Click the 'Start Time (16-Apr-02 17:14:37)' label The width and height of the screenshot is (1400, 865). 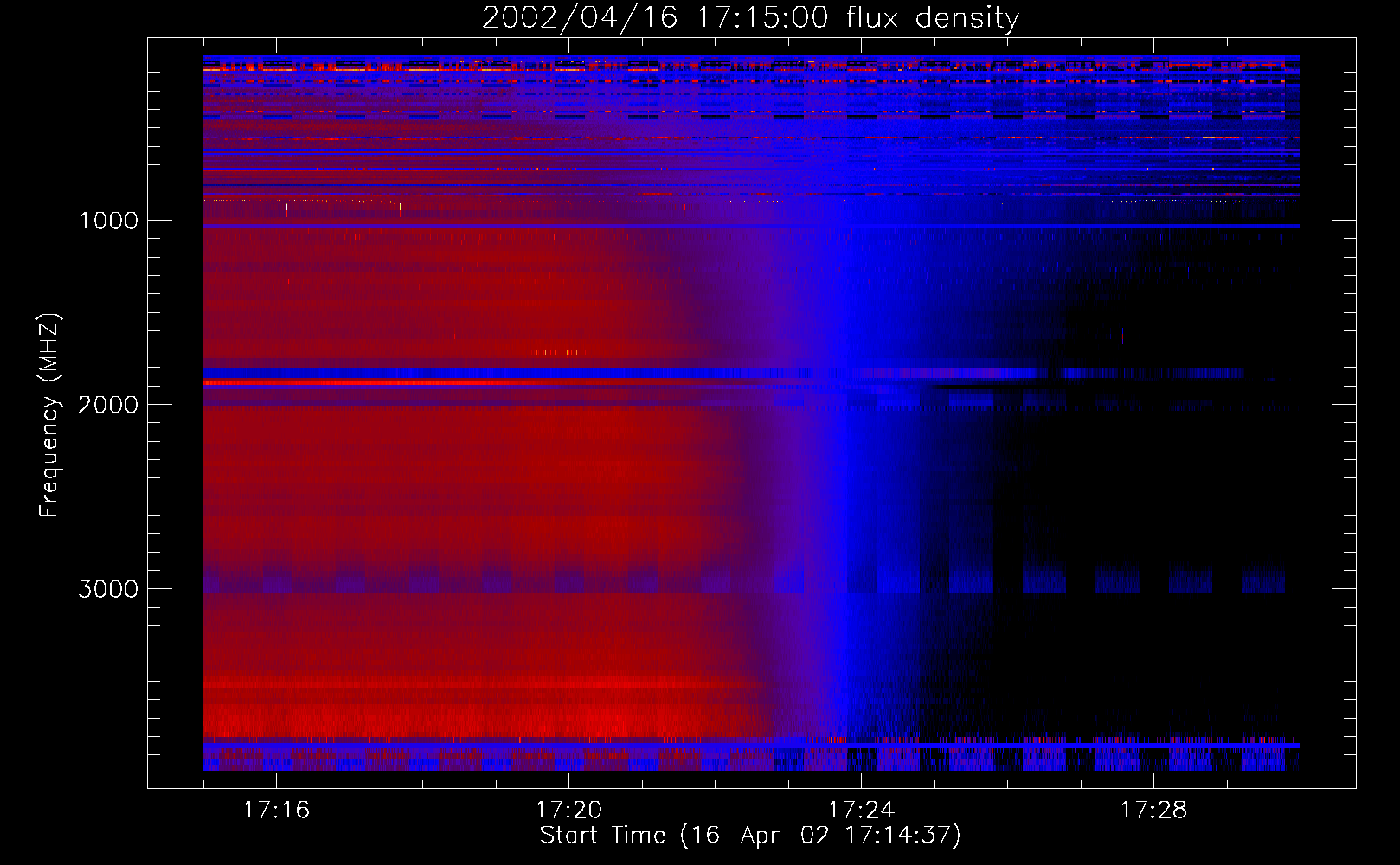[x=750, y=836]
